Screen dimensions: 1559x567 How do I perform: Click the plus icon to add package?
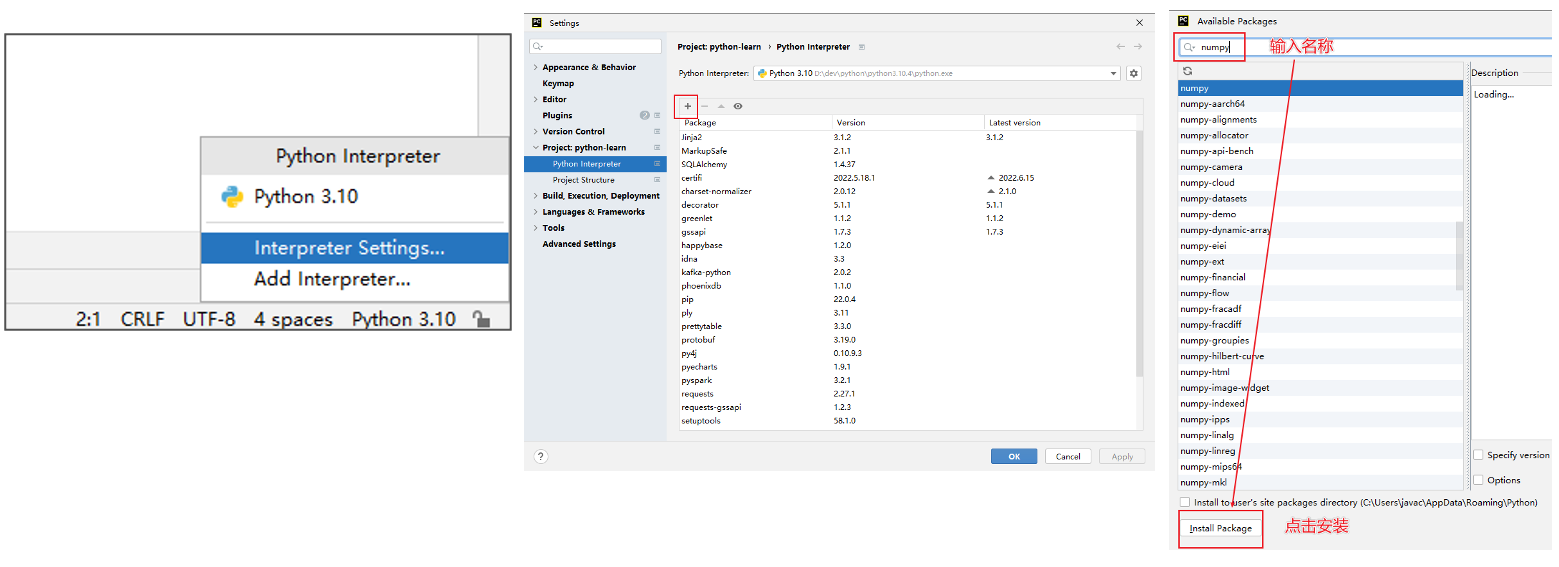coord(687,106)
